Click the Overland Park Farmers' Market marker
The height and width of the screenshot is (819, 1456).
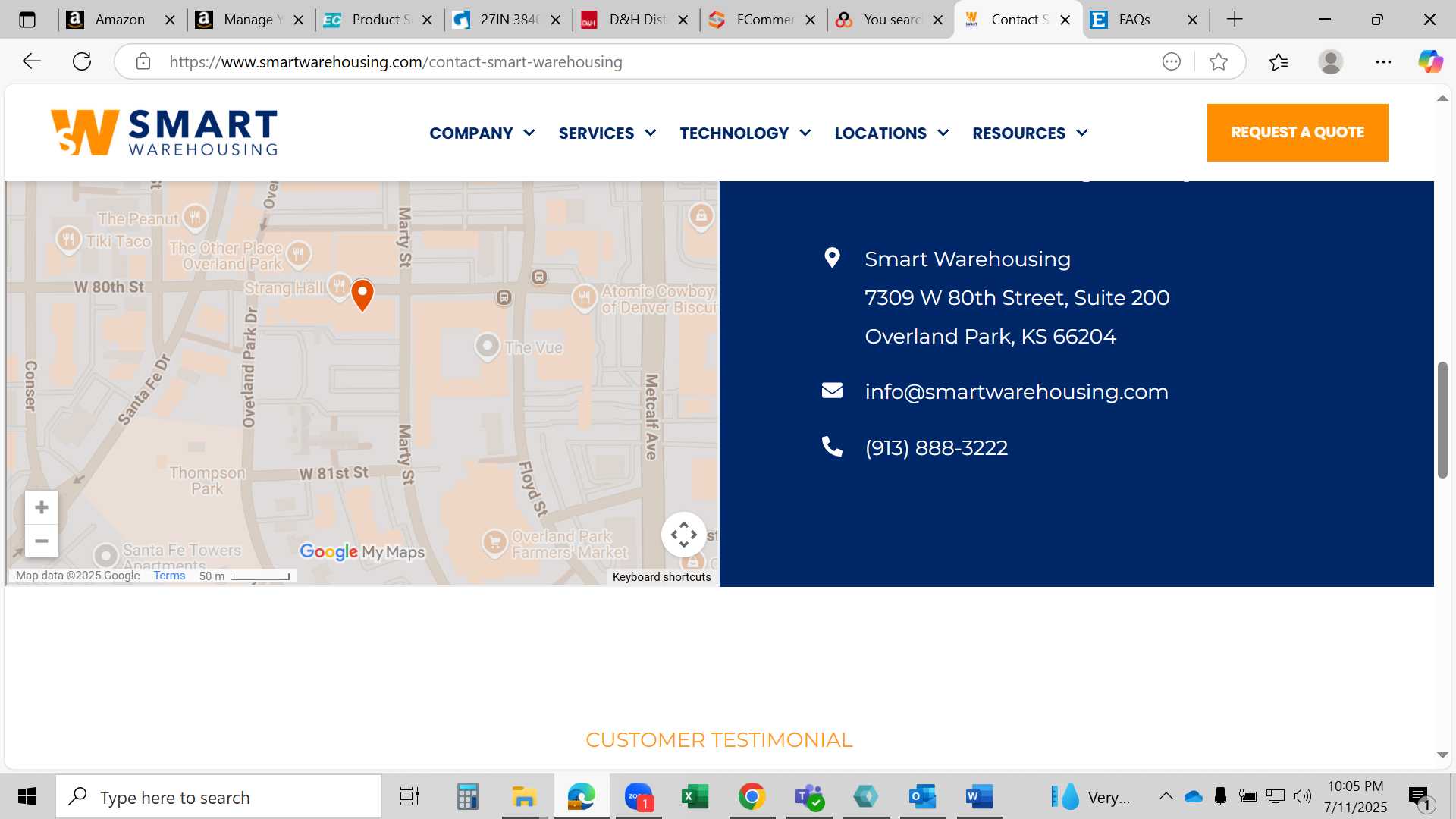click(494, 543)
